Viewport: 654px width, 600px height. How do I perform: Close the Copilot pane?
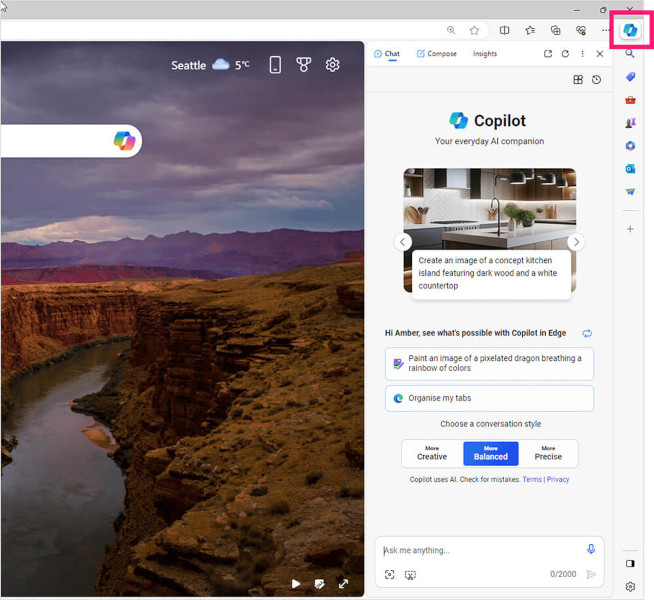click(x=600, y=54)
